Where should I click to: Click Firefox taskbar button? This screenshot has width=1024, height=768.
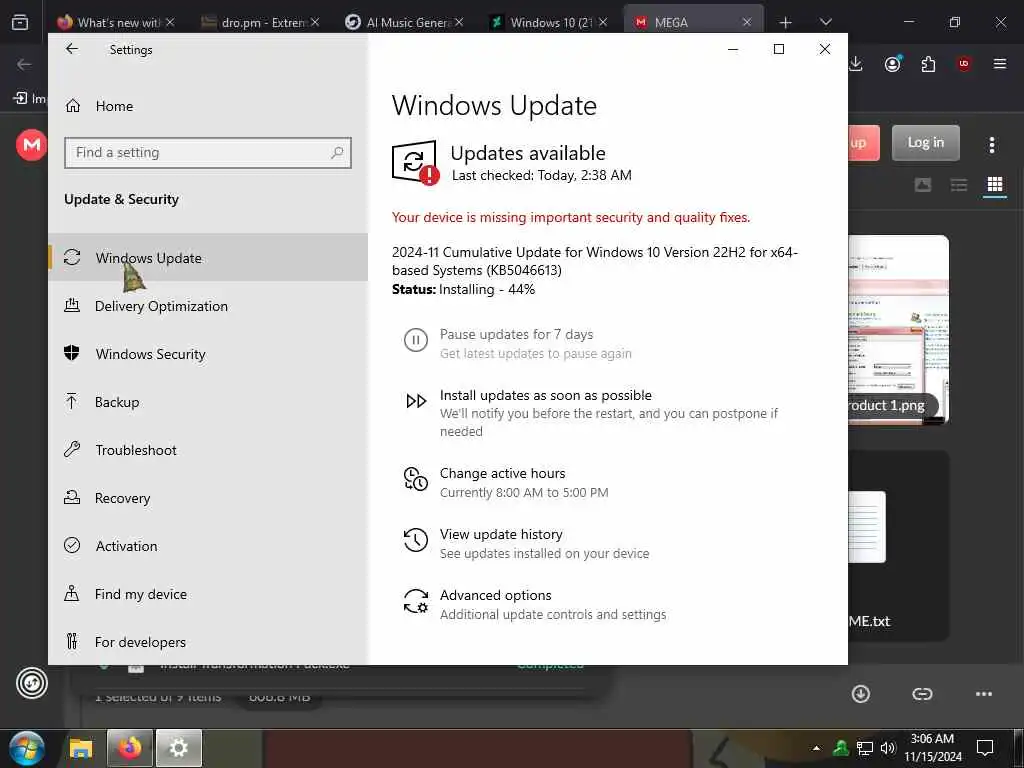click(x=130, y=748)
